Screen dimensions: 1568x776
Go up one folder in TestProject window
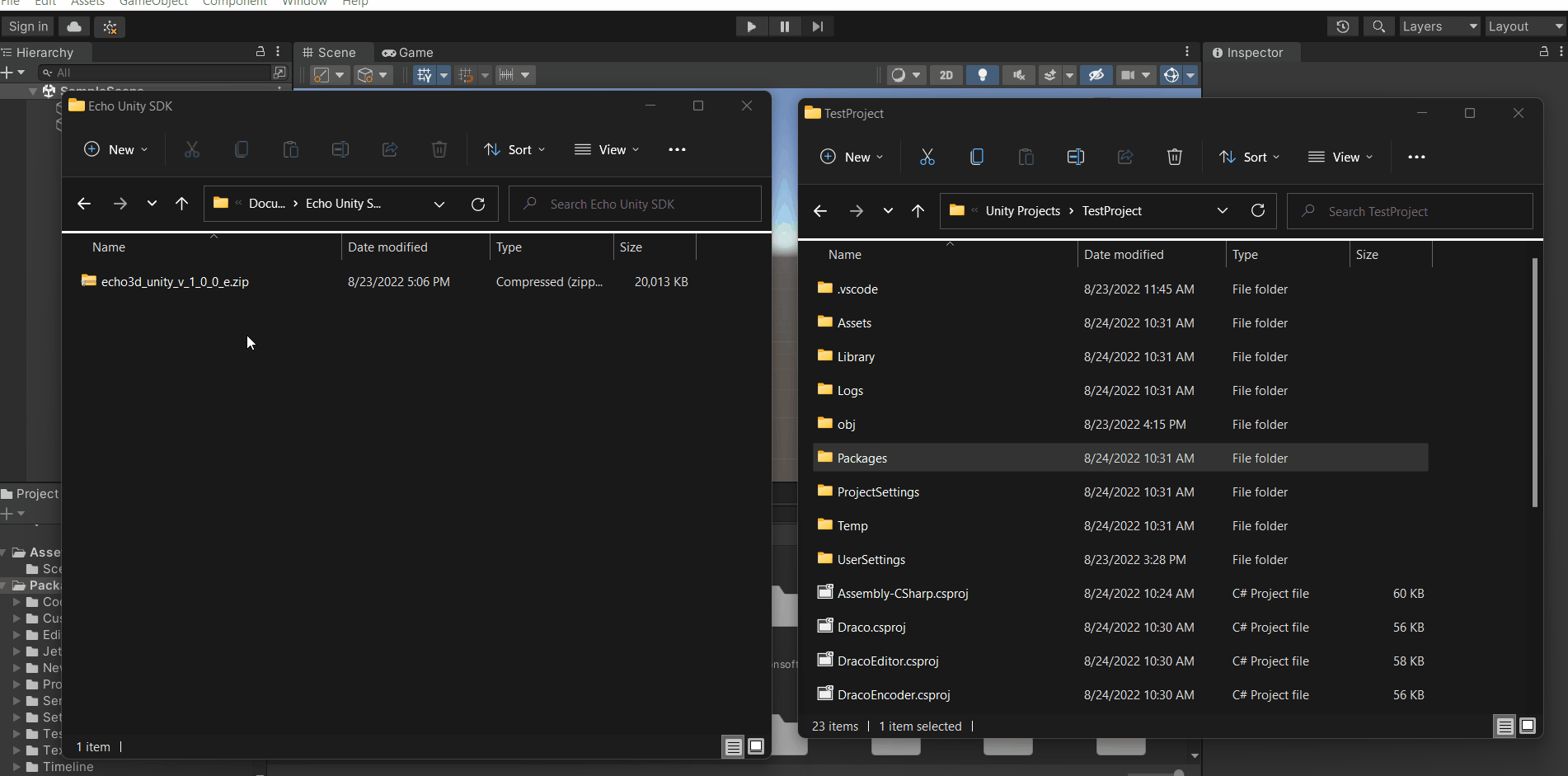pyautogui.click(x=918, y=211)
